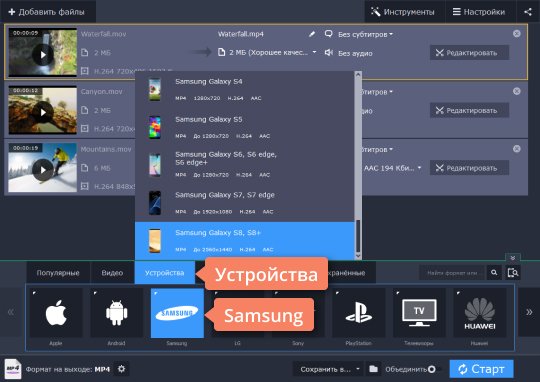Click the Без аудио label
The image size is (540, 382).
[355, 53]
